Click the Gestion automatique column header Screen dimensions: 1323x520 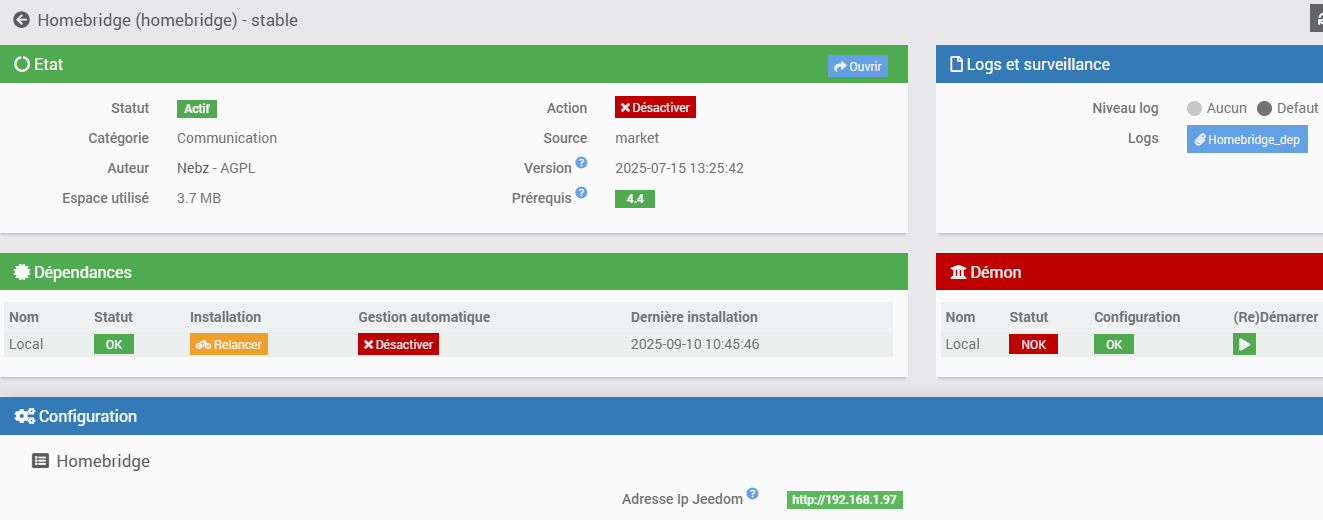coord(424,317)
